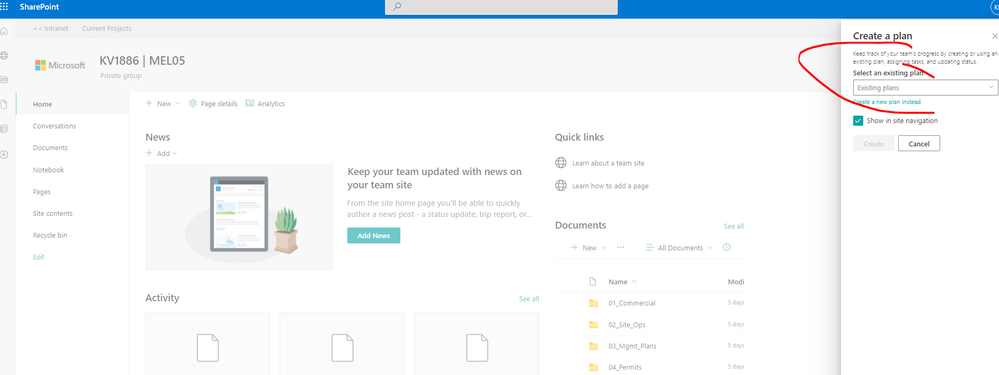Open Recycle bin in site navigation
The image size is (999, 375).
click(50, 235)
